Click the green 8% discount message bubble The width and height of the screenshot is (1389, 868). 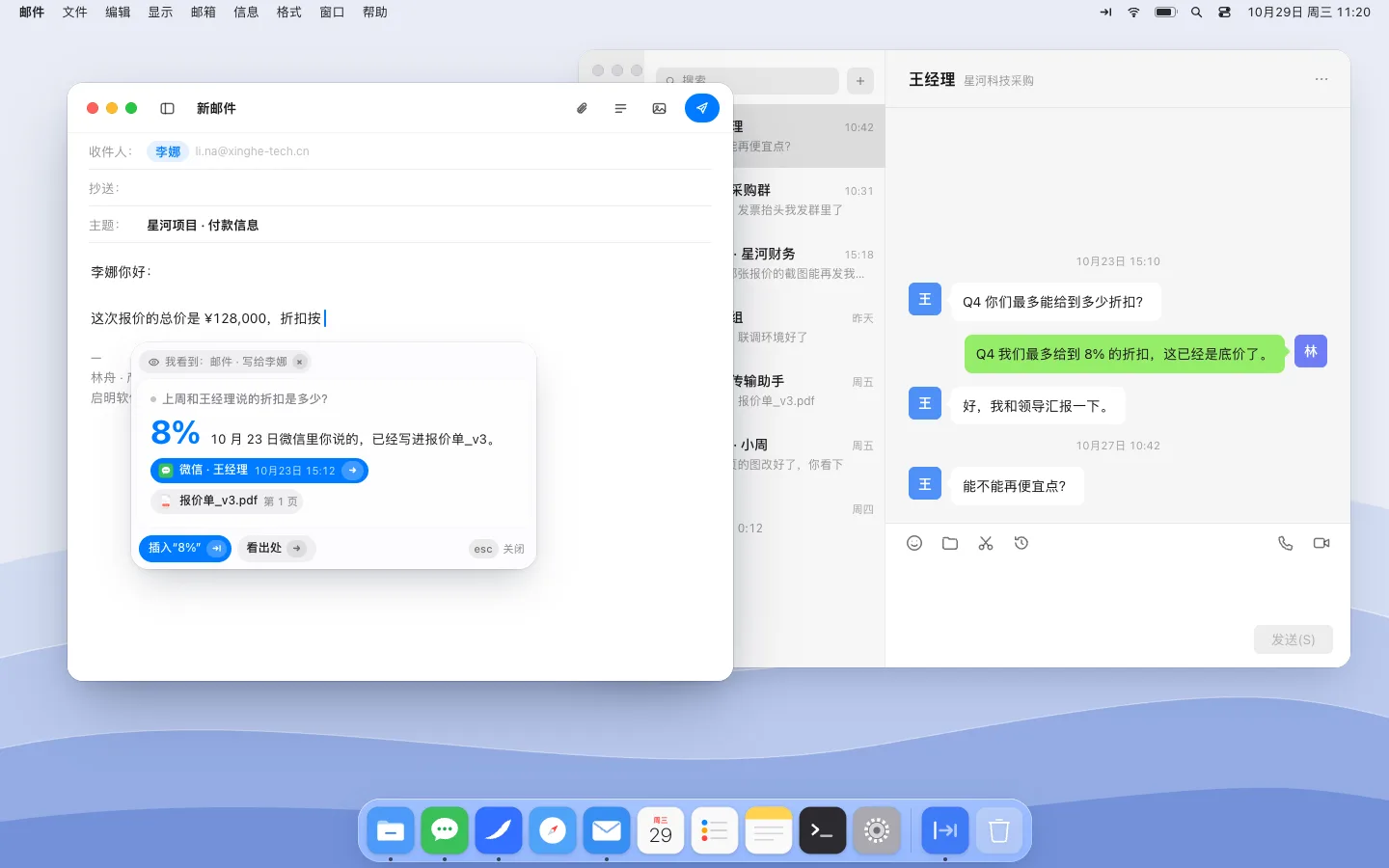[x=1125, y=354]
